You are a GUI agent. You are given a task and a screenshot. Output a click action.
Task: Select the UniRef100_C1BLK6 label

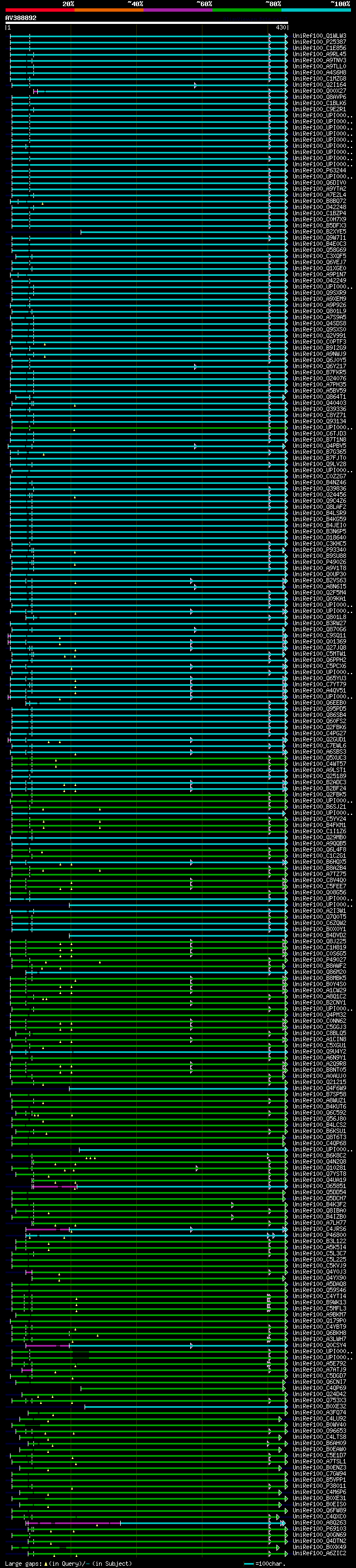(319, 103)
